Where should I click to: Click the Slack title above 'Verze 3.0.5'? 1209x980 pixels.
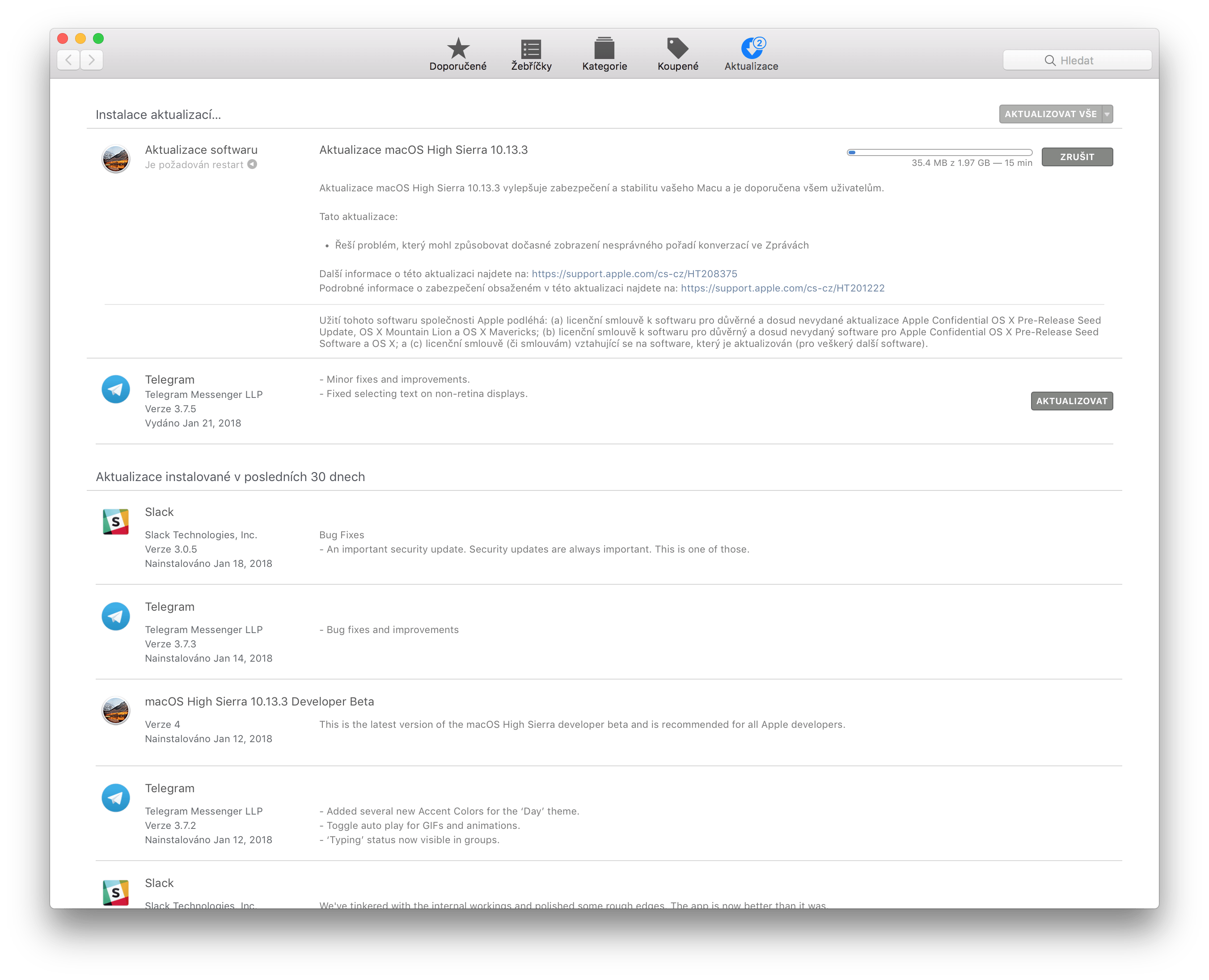click(x=159, y=512)
